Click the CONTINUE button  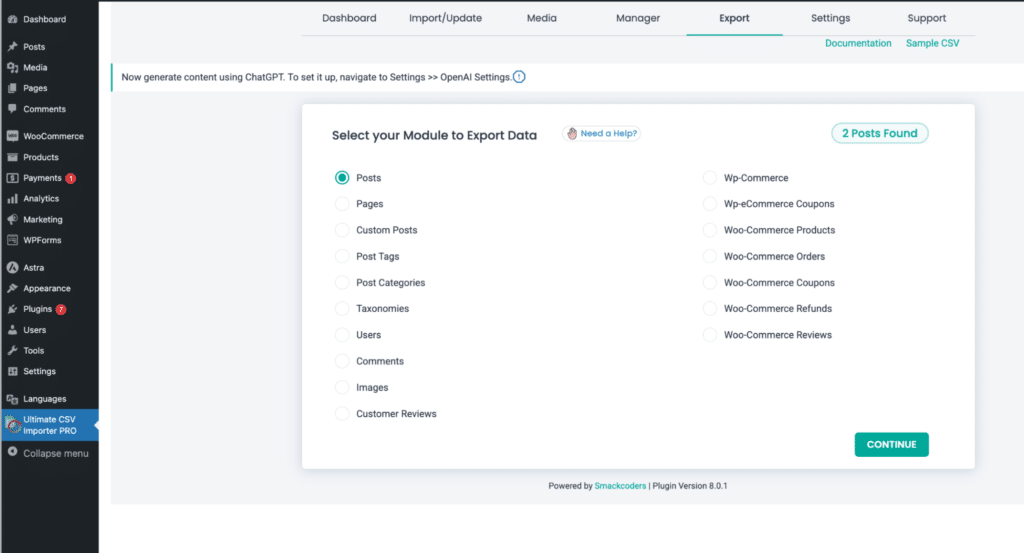tap(891, 445)
